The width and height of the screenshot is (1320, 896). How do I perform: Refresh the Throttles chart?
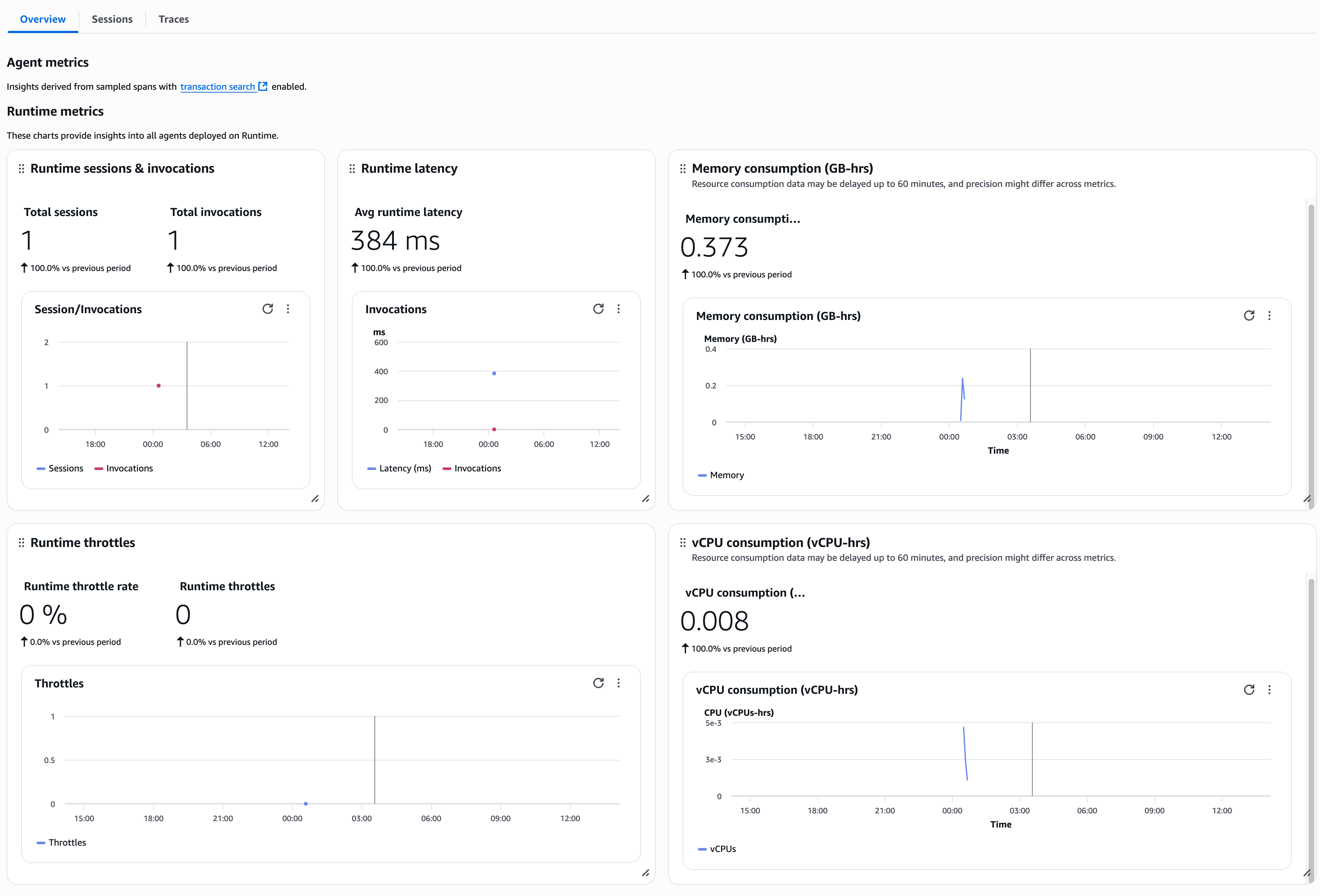coord(598,683)
